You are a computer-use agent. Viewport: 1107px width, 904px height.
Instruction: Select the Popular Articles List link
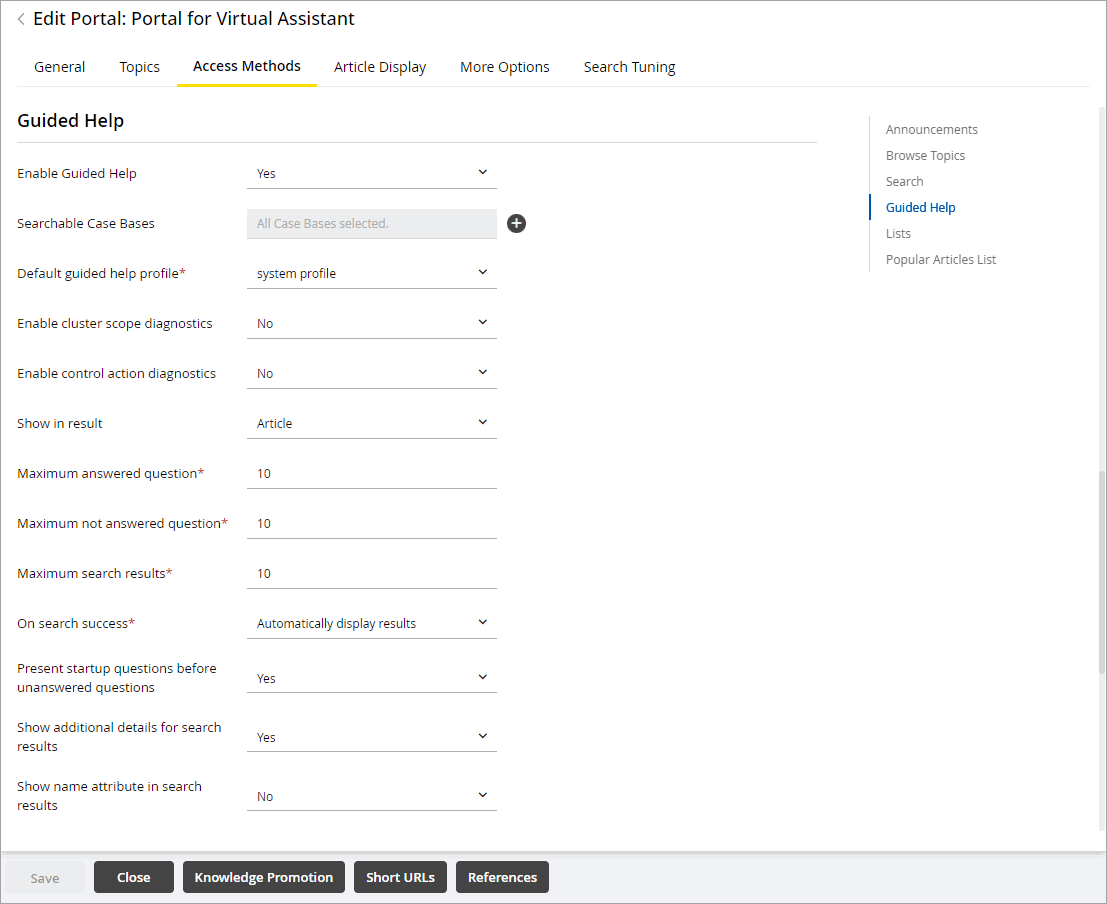point(941,259)
